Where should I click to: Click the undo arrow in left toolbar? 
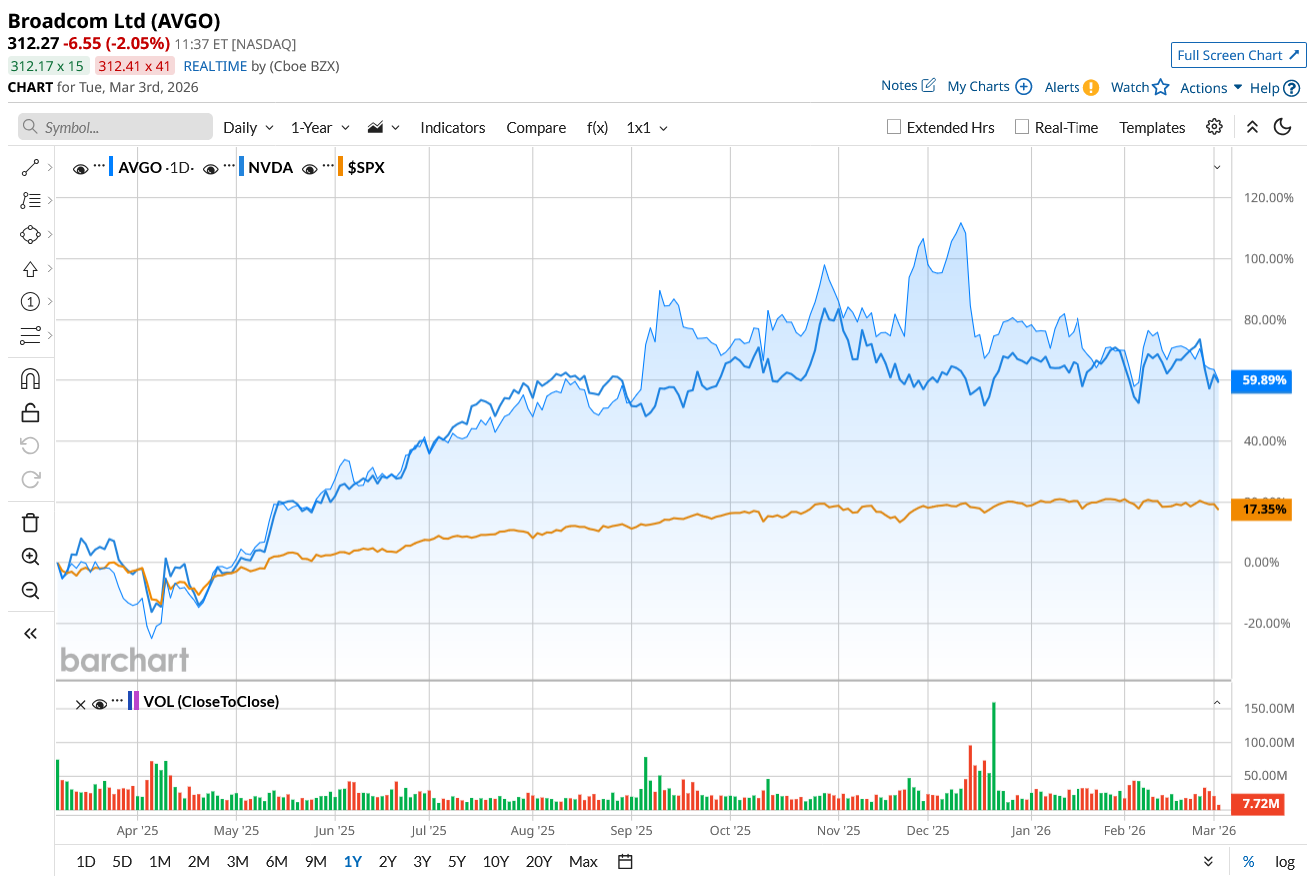click(x=30, y=446)
